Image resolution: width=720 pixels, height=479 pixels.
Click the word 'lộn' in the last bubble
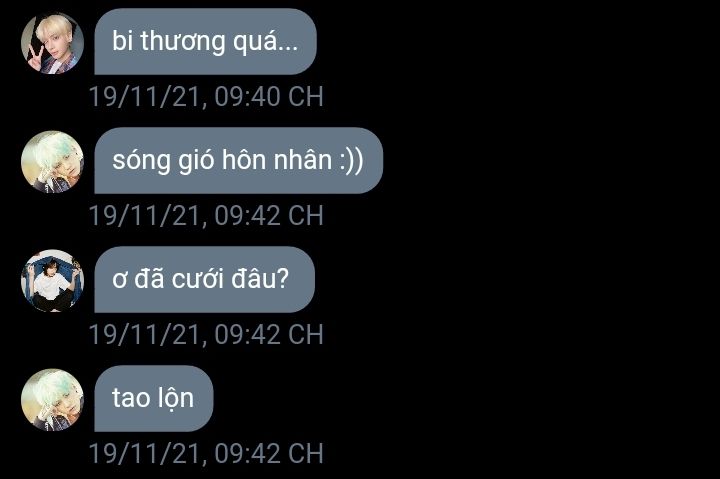[174, 398]
